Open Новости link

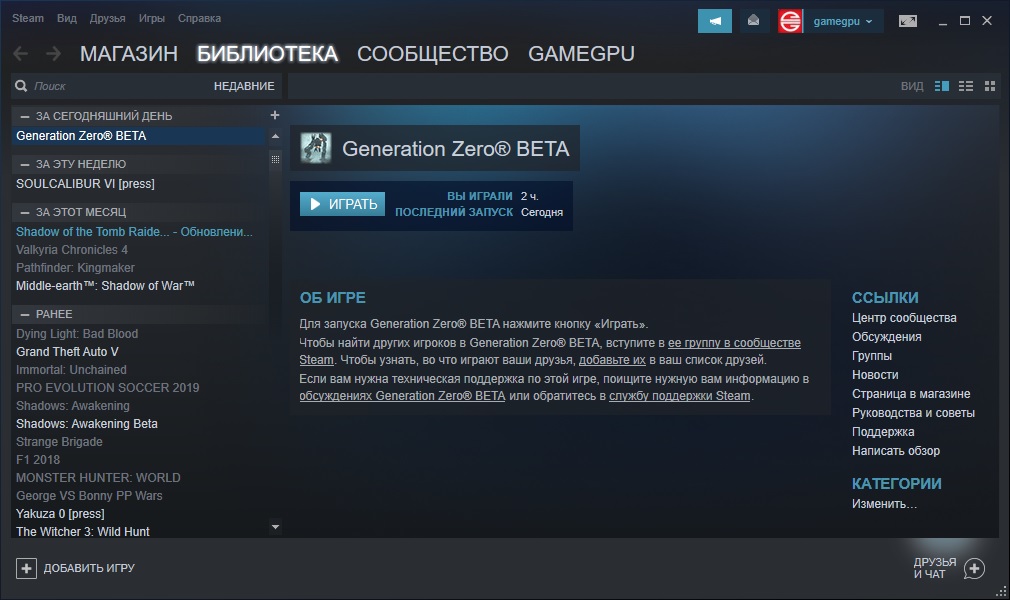click(875, 374)
